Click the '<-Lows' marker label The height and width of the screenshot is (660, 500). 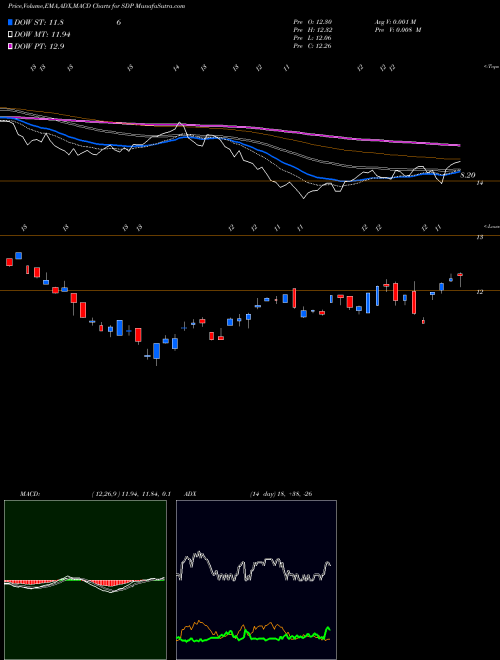click(x=492, y=226)
